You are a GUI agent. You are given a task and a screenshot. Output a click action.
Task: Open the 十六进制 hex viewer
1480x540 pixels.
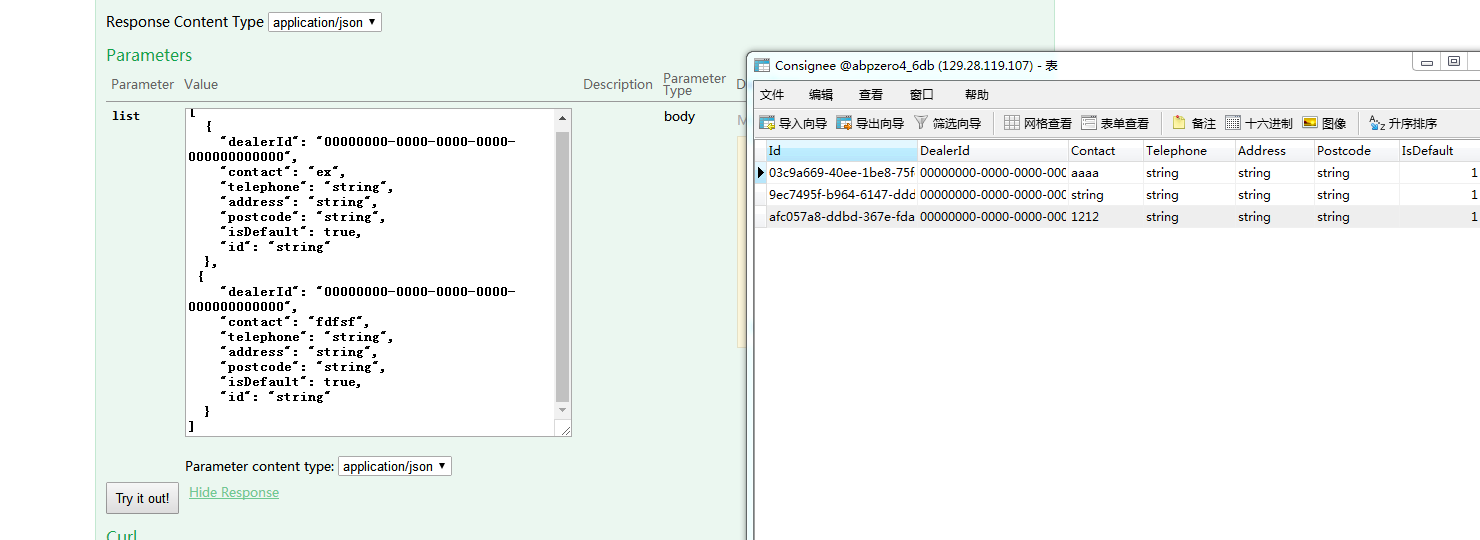coord(1259,123)
